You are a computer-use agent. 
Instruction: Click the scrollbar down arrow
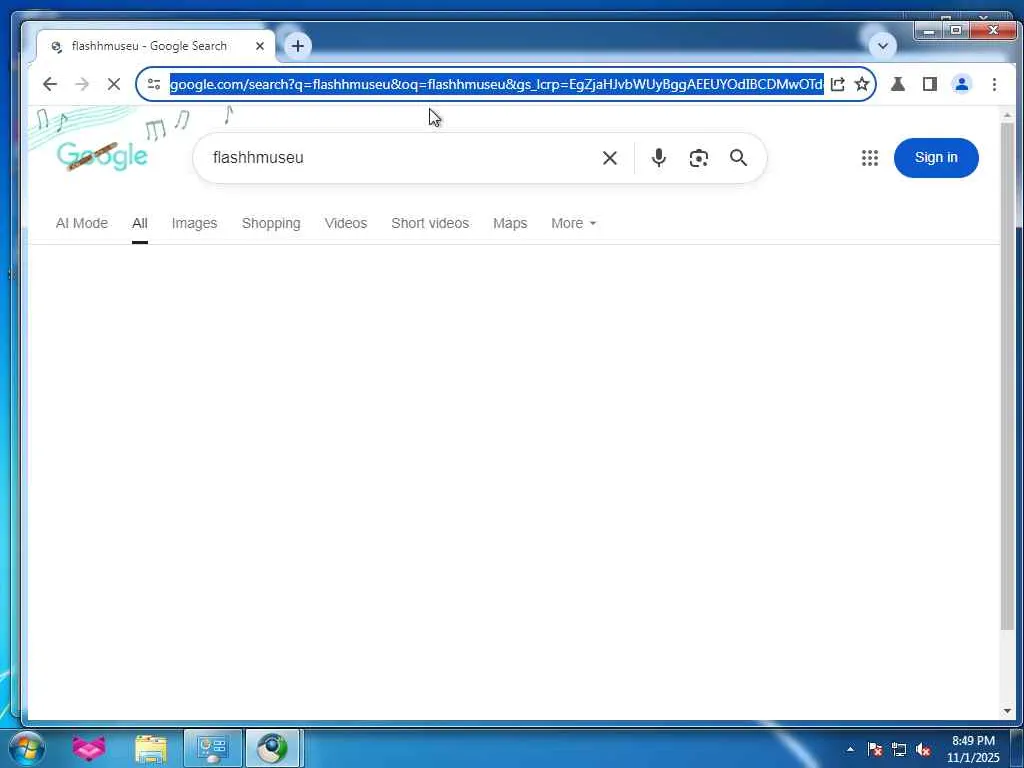click(1007, 711)
